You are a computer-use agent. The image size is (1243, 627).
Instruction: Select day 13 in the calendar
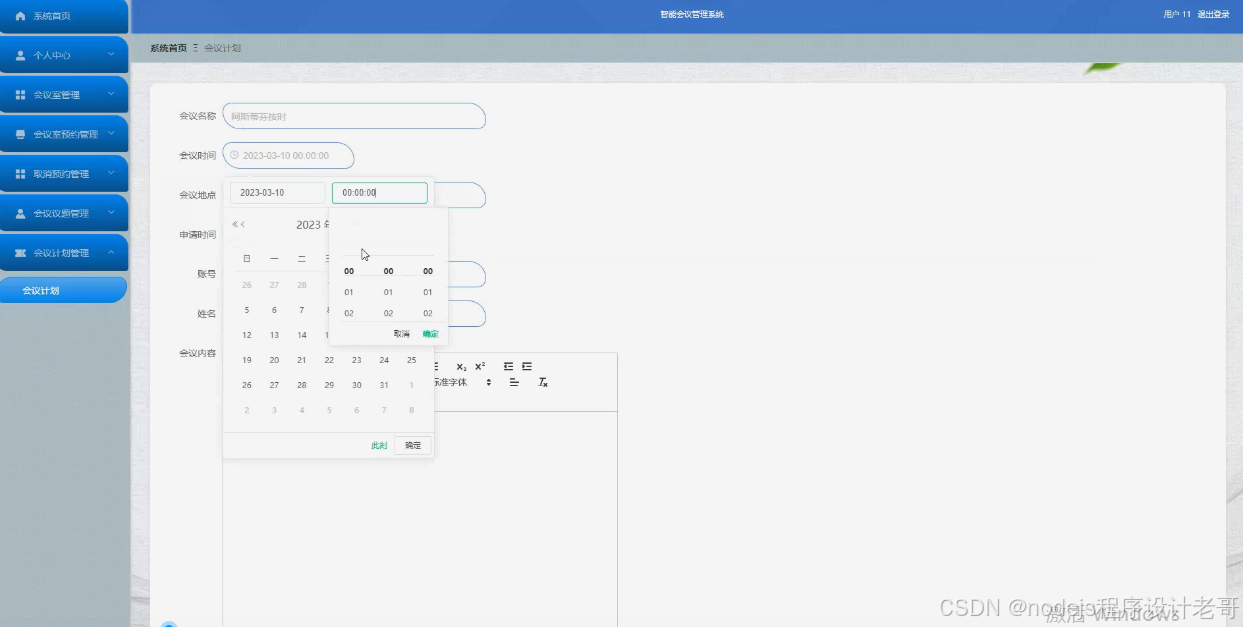[274, 335]
